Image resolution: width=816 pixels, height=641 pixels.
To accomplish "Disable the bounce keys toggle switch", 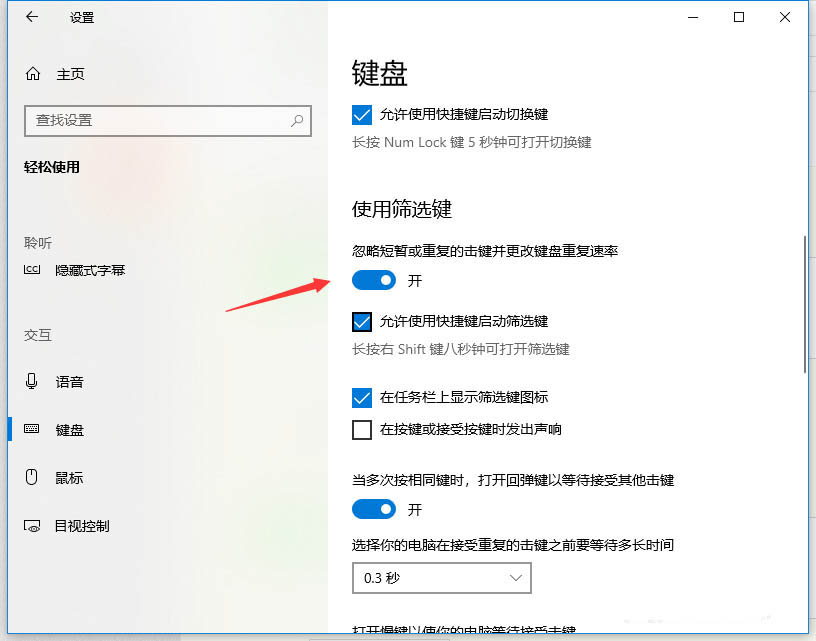I will point(374,509).
